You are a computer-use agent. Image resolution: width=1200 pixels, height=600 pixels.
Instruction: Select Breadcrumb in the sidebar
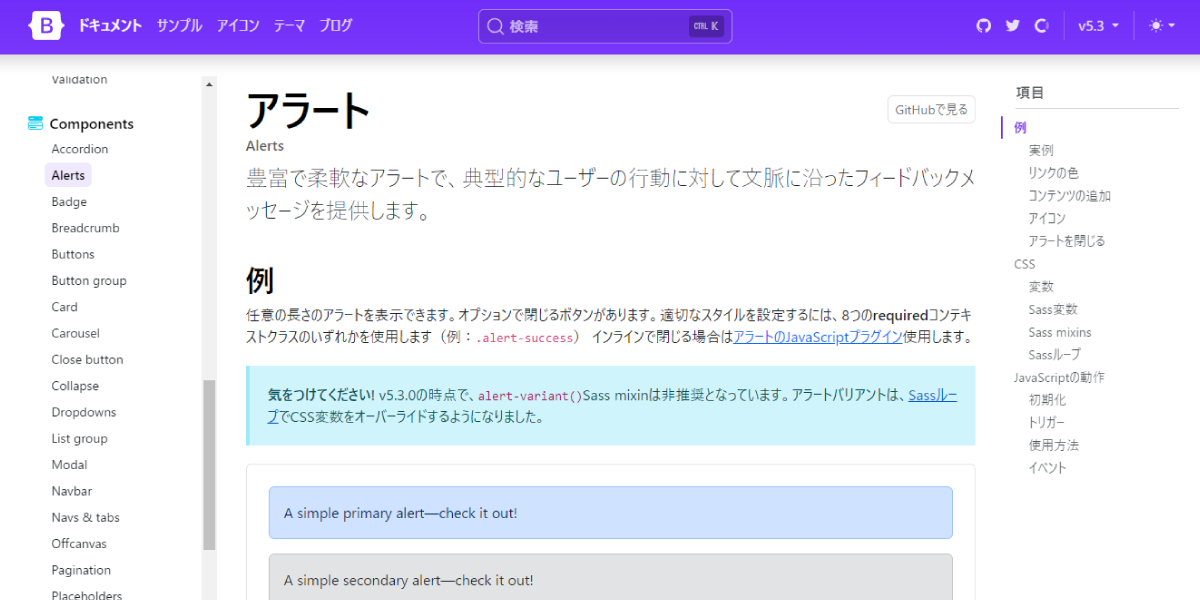tap(85, 228)
